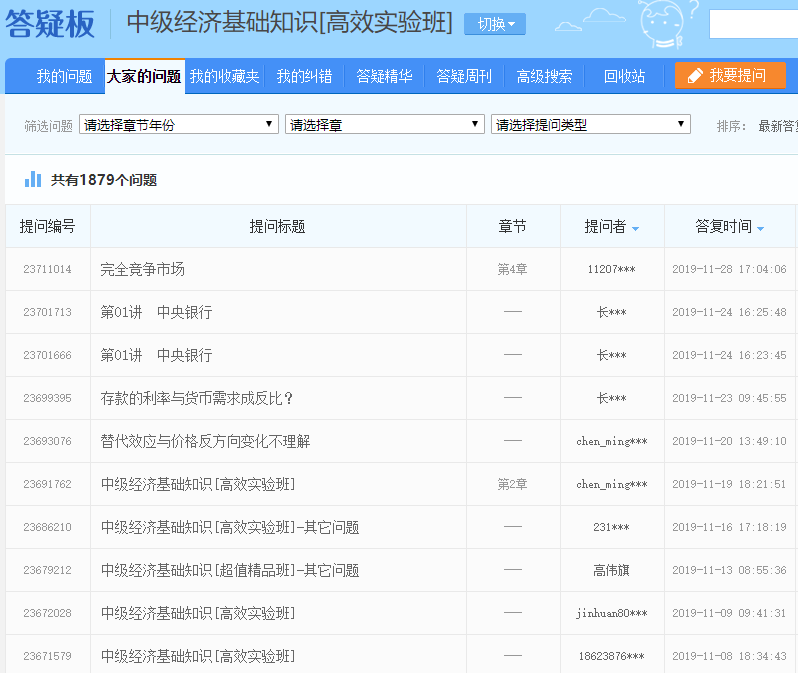The height and width of the screenshot is (673, 798).
Task: Open the 答疑精华 tab
Action: 384,76
